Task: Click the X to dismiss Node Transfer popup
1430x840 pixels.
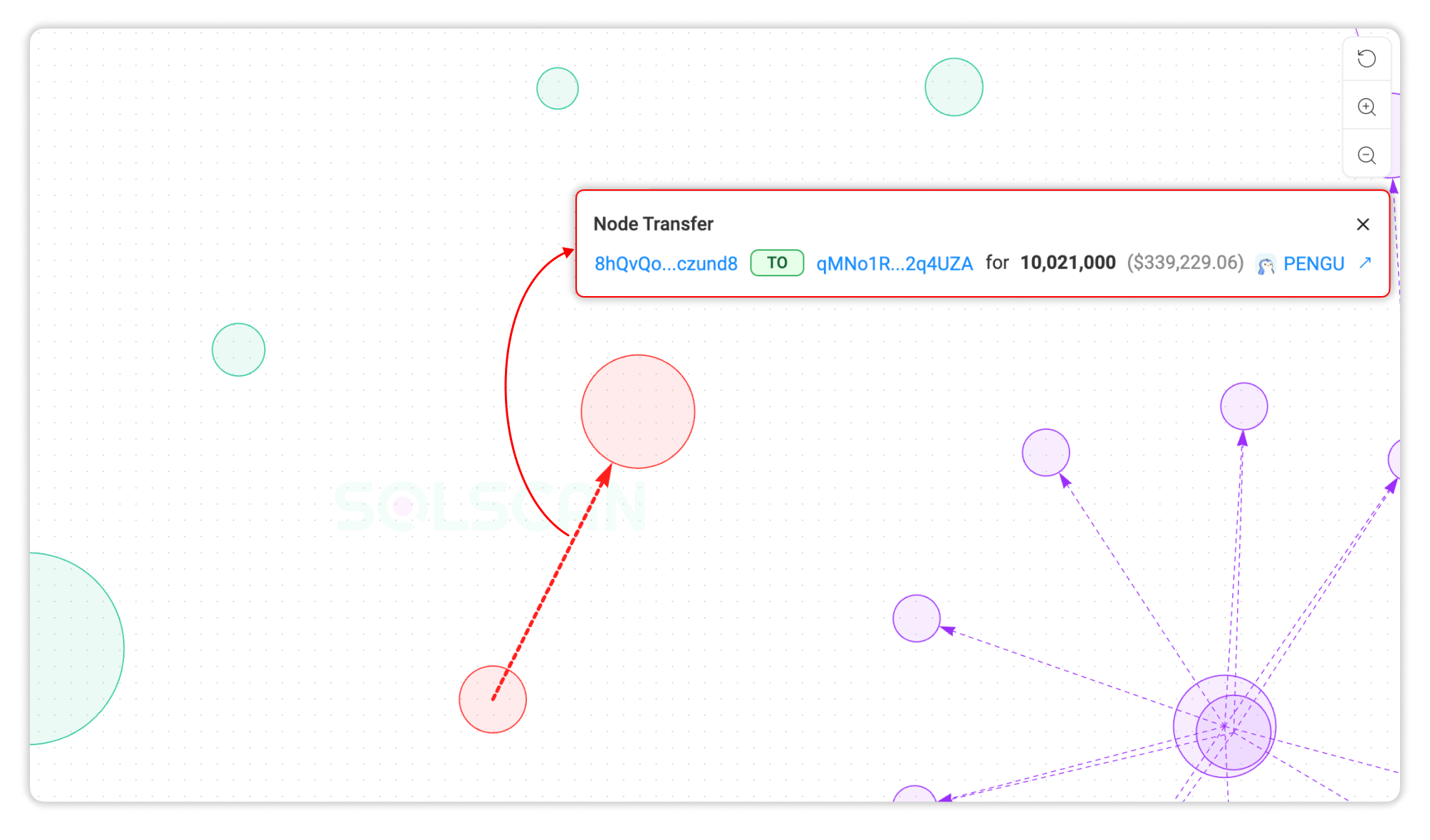Action: (x=1363, y=224)
